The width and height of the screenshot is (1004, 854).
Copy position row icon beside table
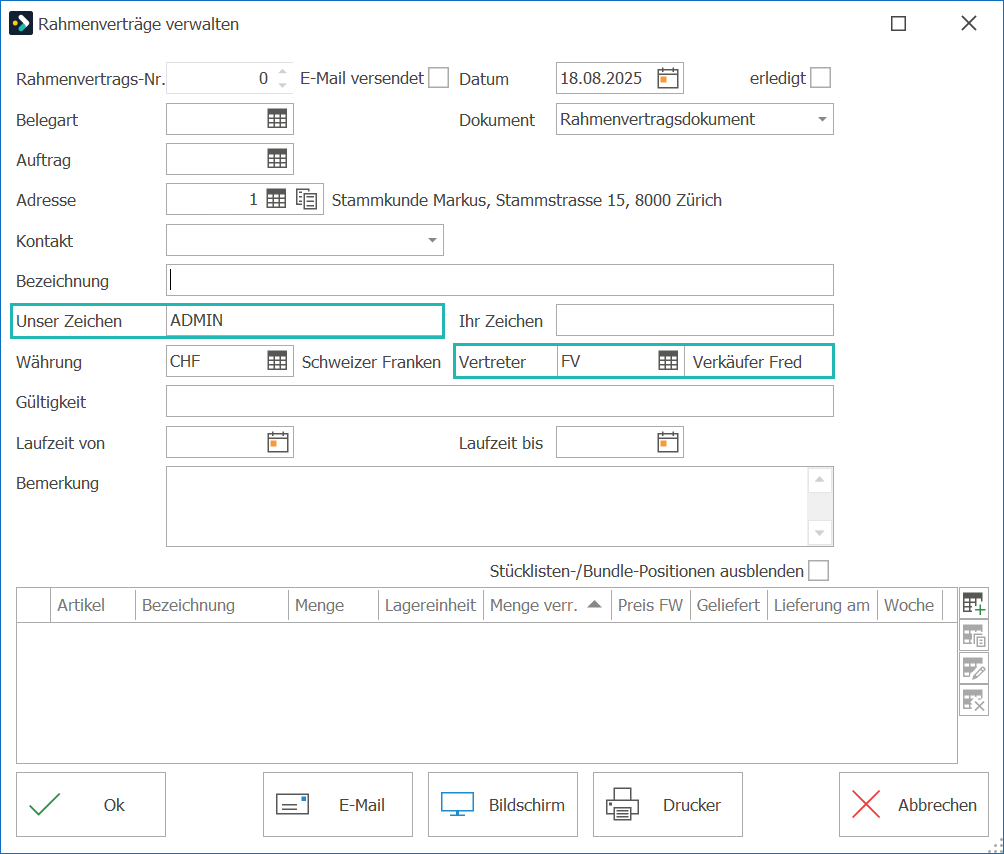(x=974, y=636)
